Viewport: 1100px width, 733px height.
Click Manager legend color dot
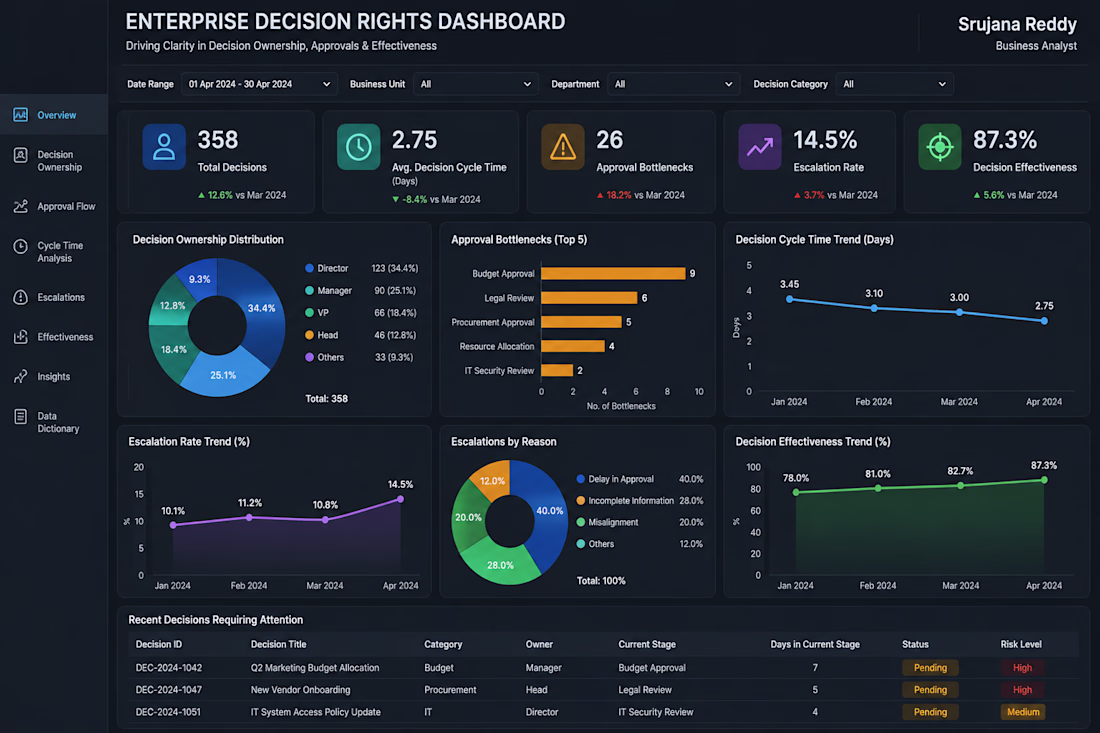click(x=309, y=290)
